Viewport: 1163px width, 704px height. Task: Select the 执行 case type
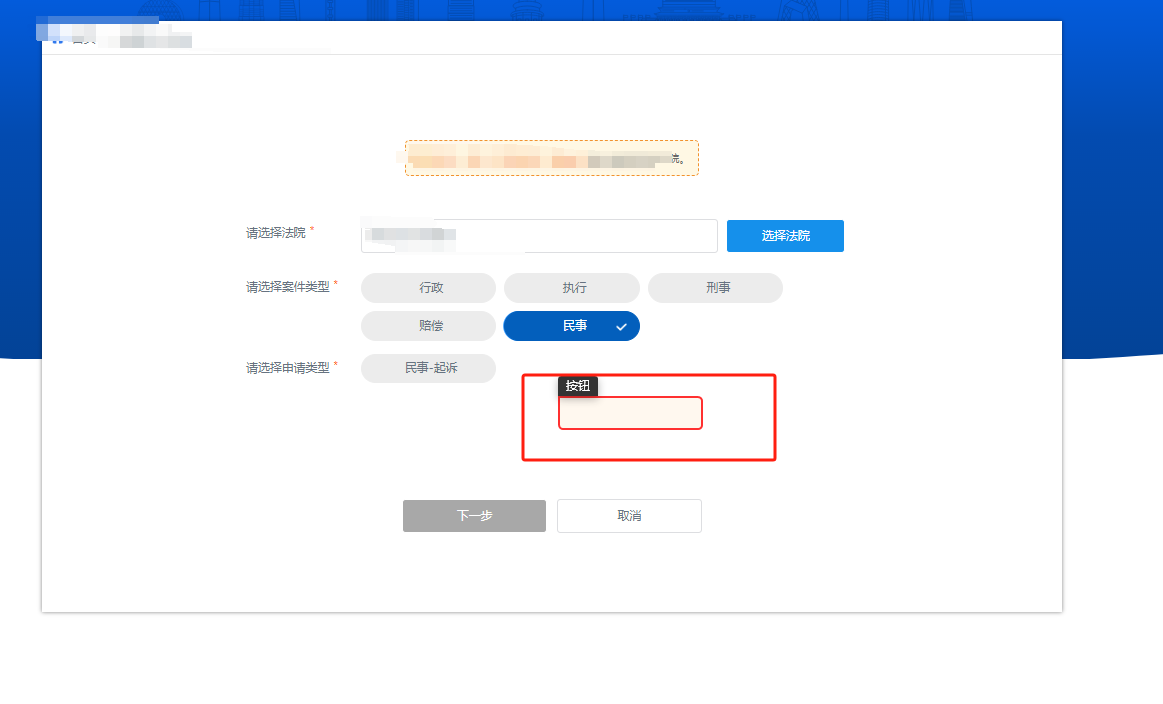[572, 288]
